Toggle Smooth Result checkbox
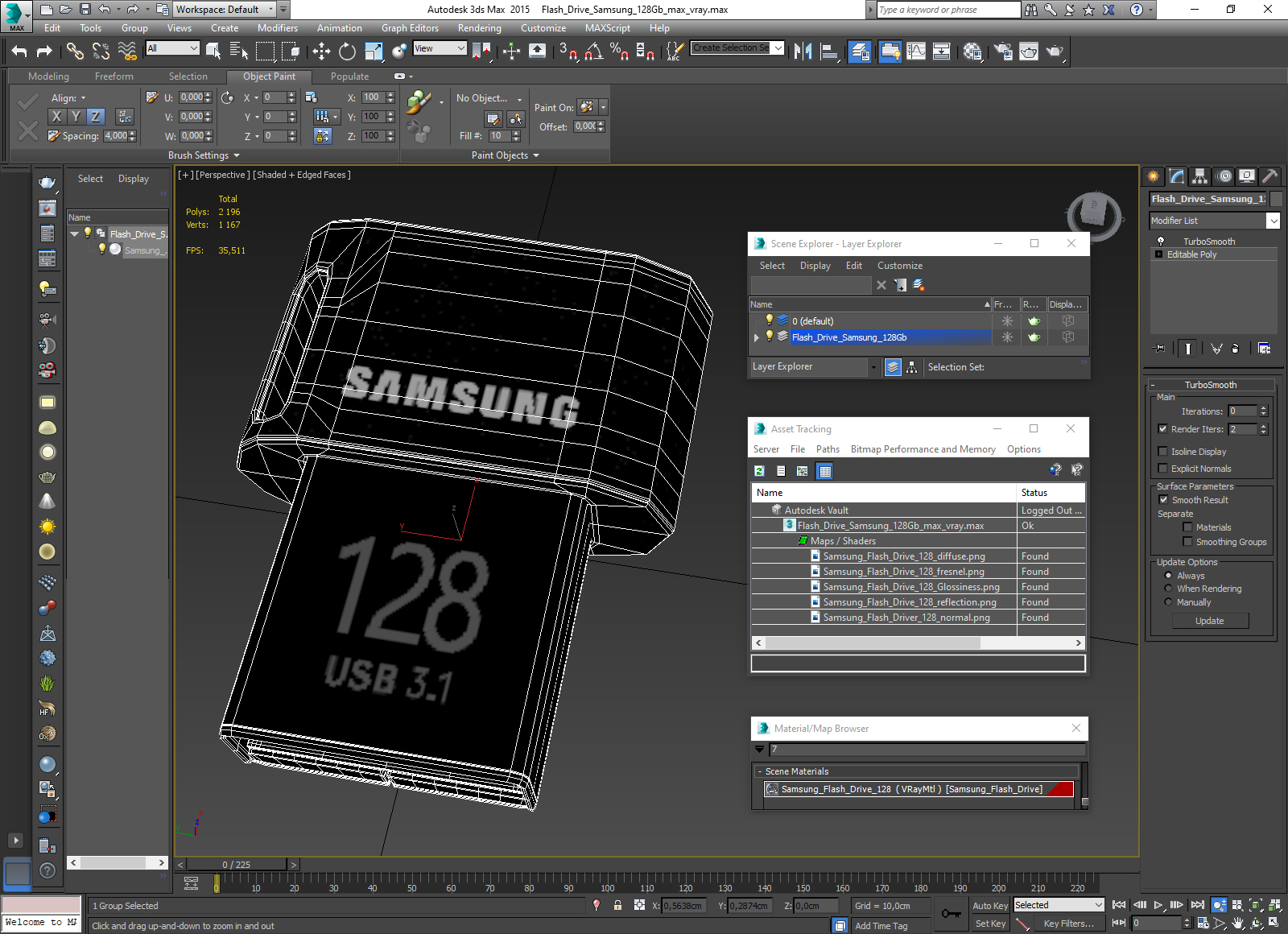This screenshot has height=934, width=1288. click(x=1163, y=500)
